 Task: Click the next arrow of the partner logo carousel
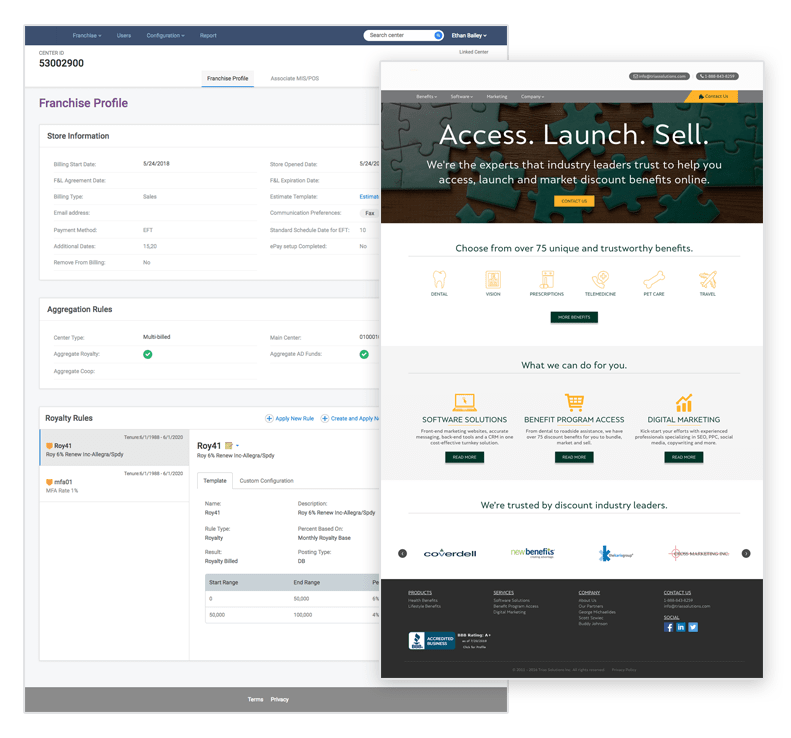pyautogui.click(x=746, y=553)
